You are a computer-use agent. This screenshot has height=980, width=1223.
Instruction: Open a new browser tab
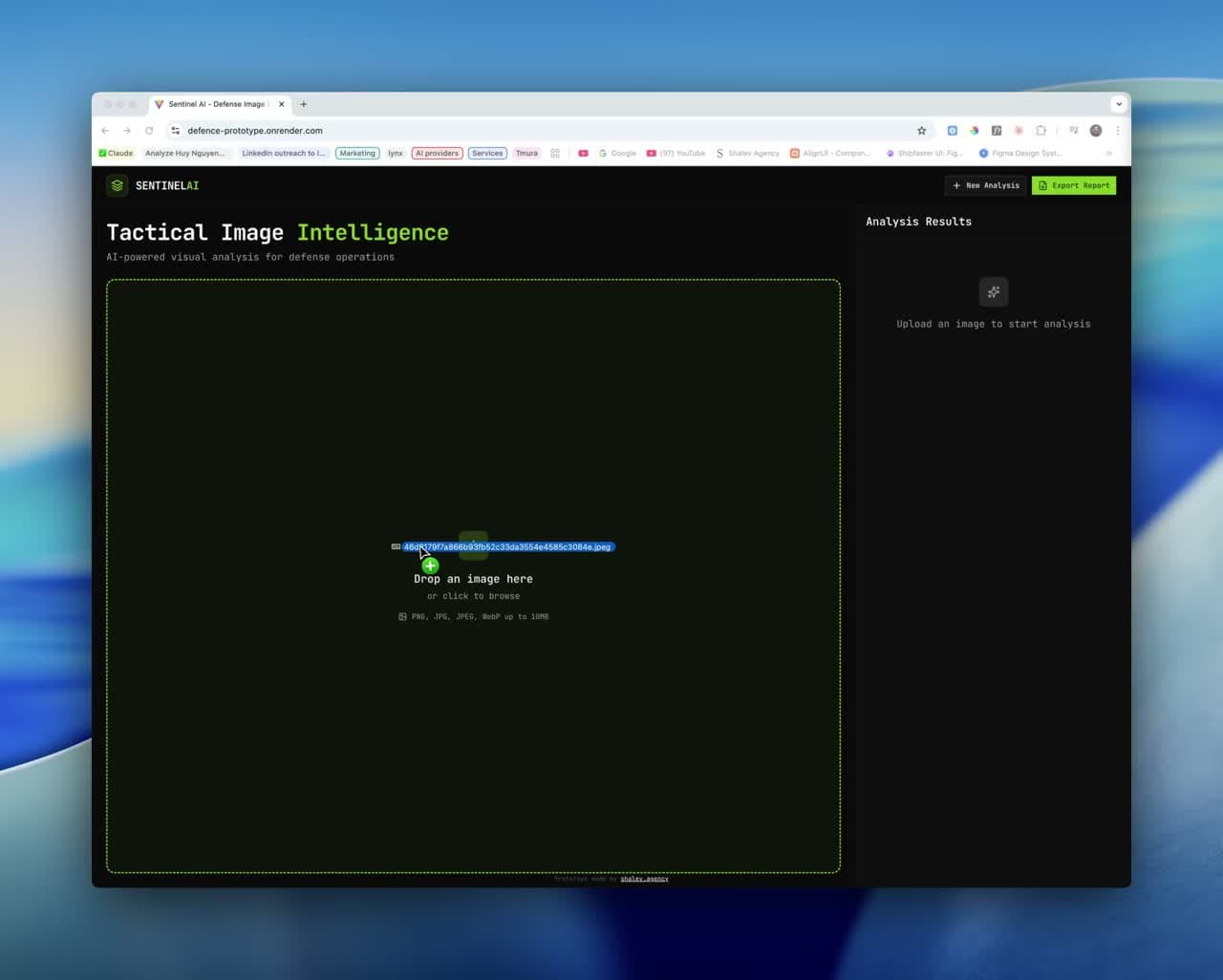point(304,104)
